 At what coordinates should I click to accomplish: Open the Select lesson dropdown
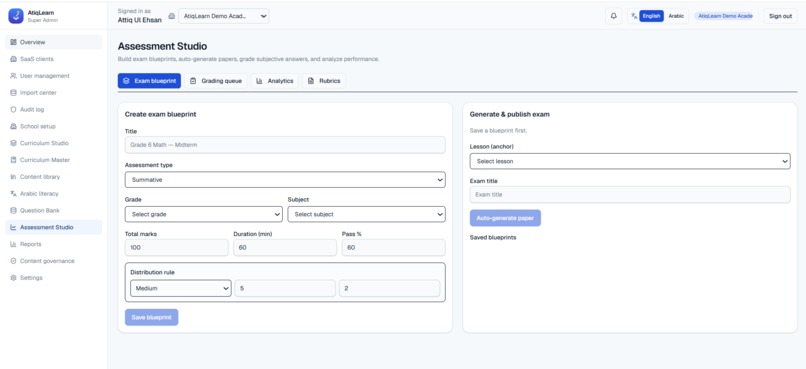[630, 161]
